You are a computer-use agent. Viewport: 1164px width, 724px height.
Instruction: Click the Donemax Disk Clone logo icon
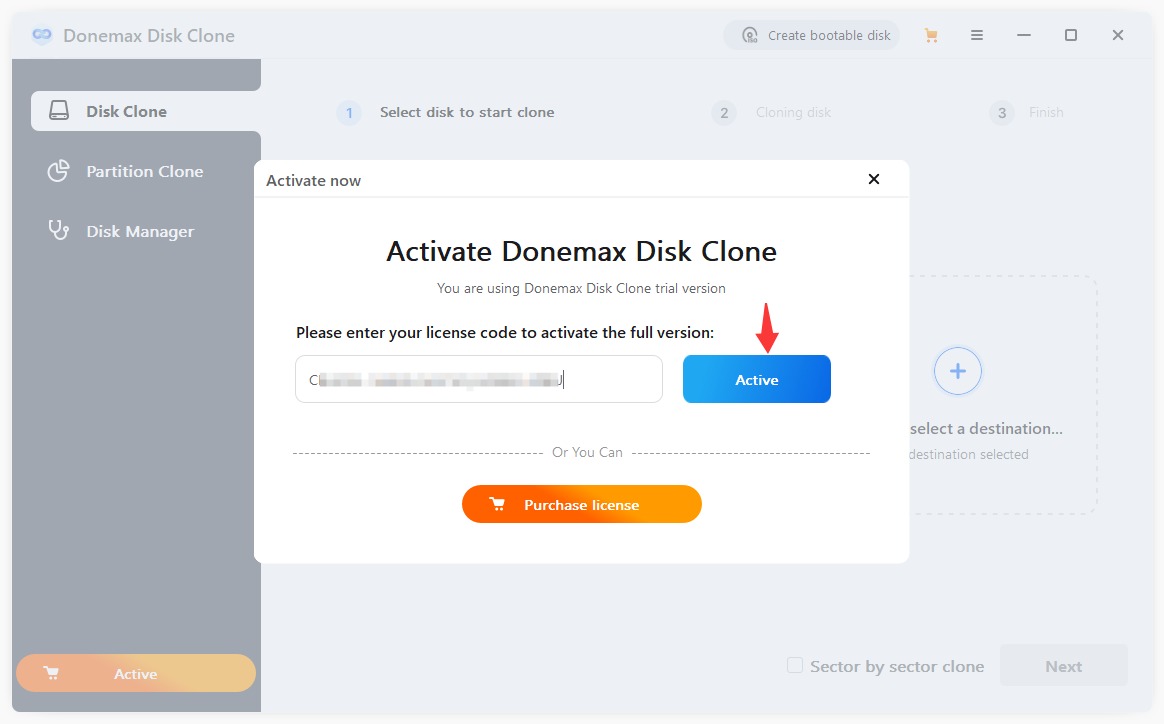coord(42,35)
